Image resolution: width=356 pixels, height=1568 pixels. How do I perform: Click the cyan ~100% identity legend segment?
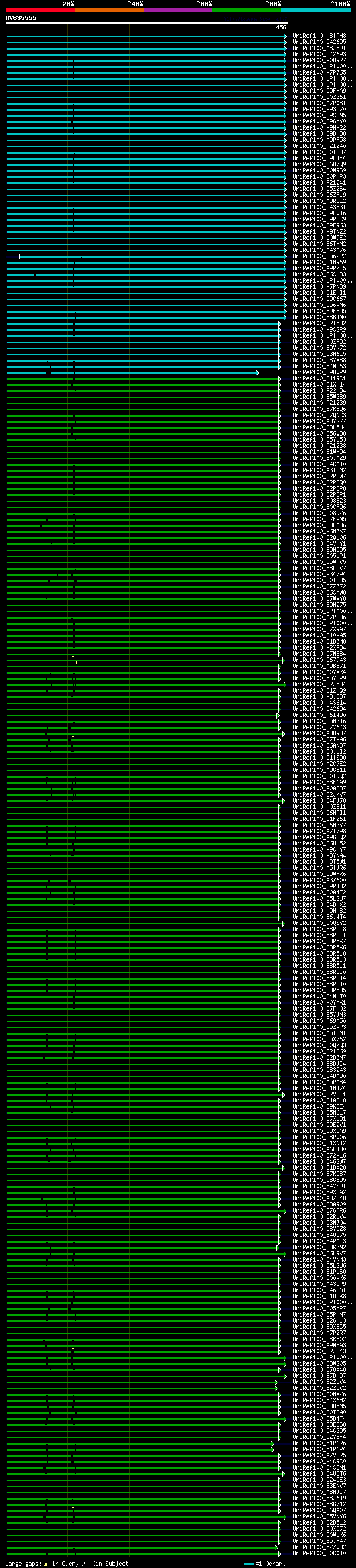pos(316,10)
